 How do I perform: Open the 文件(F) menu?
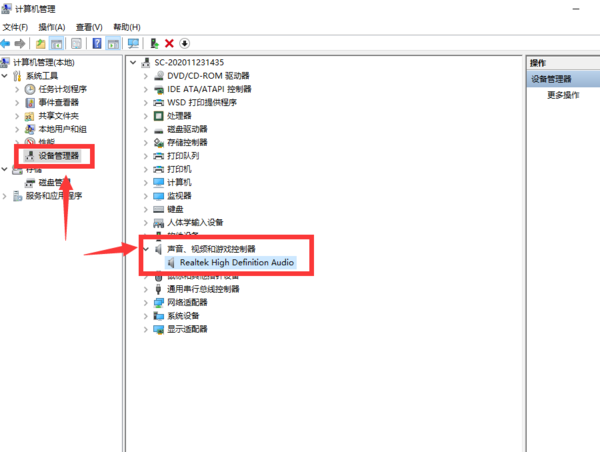[x=15, y=27]
